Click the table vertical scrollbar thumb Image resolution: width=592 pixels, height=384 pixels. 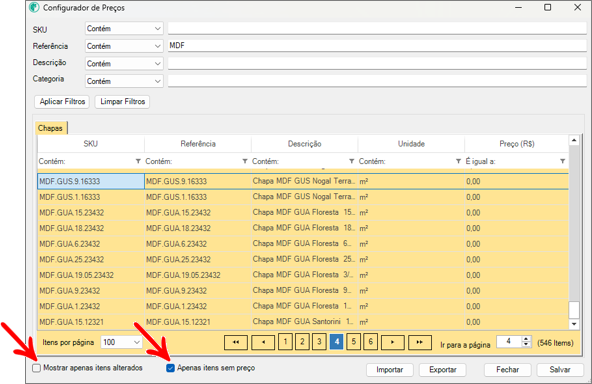click(x=574, y=310)
